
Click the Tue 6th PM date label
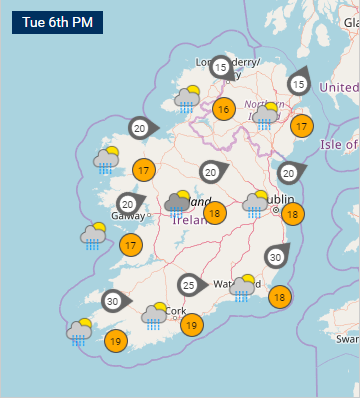(57, 22)
